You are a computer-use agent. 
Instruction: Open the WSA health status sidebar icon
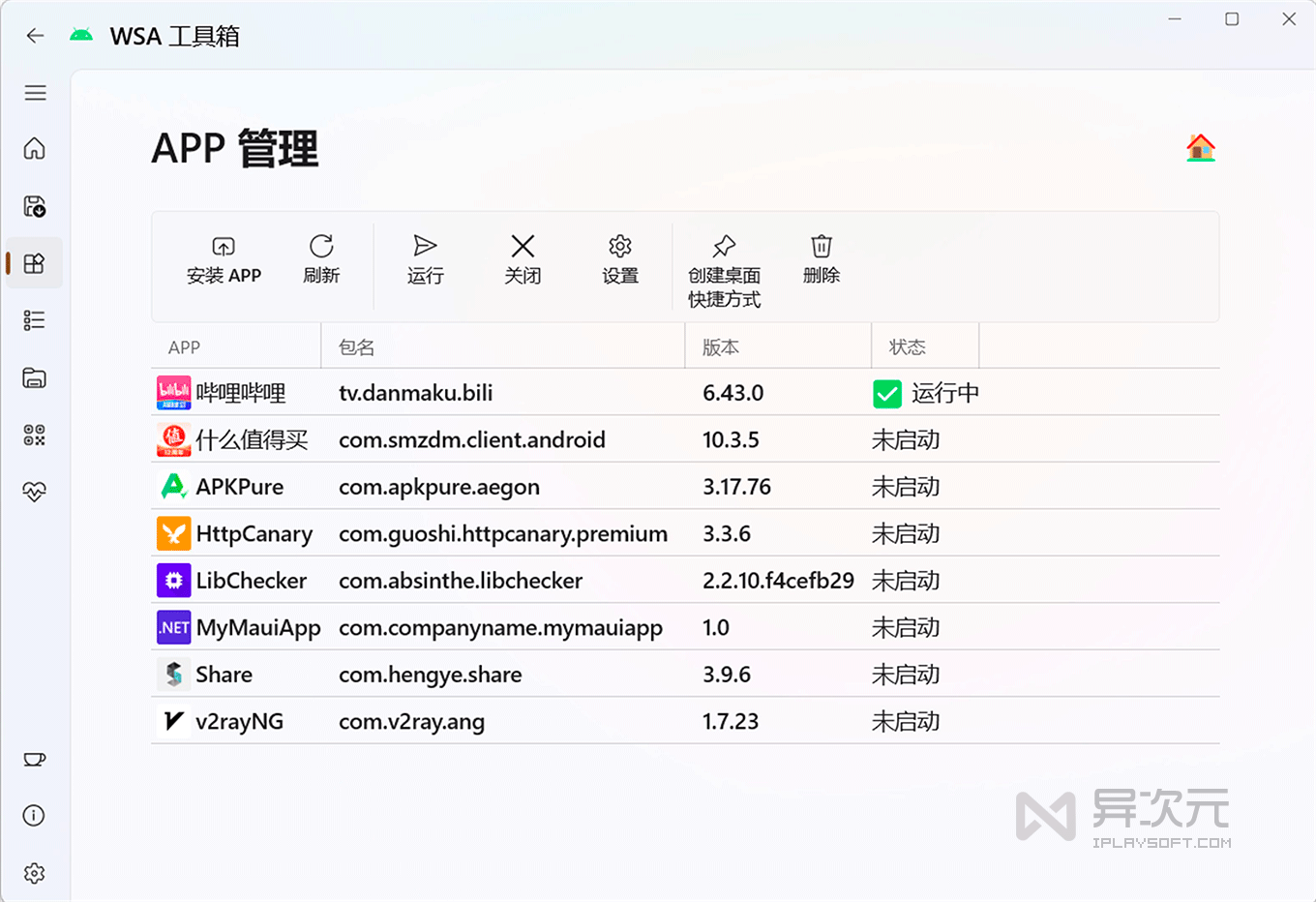[x=34, y=492]
